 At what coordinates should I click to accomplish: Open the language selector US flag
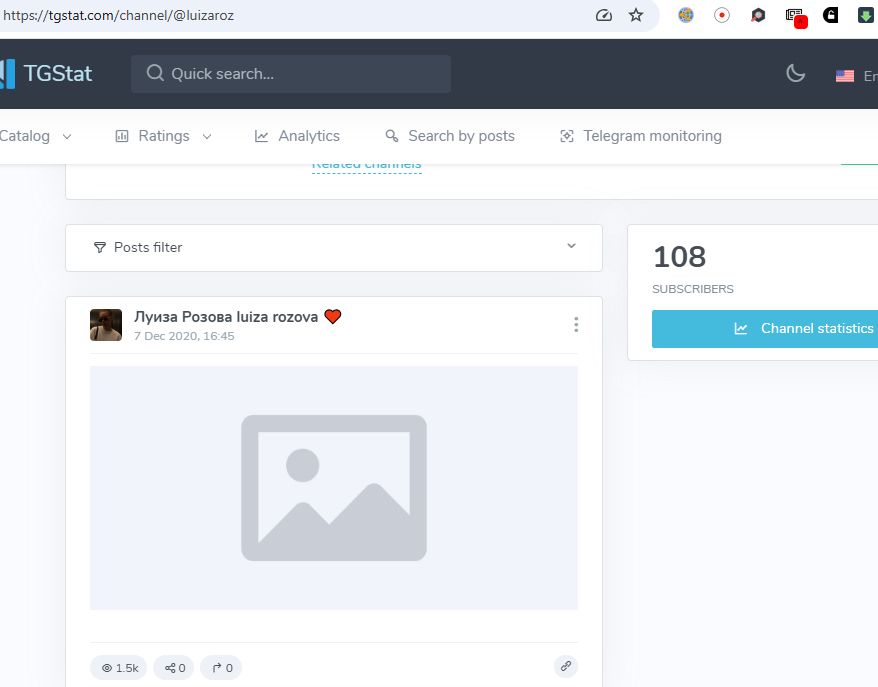(844, 76)
